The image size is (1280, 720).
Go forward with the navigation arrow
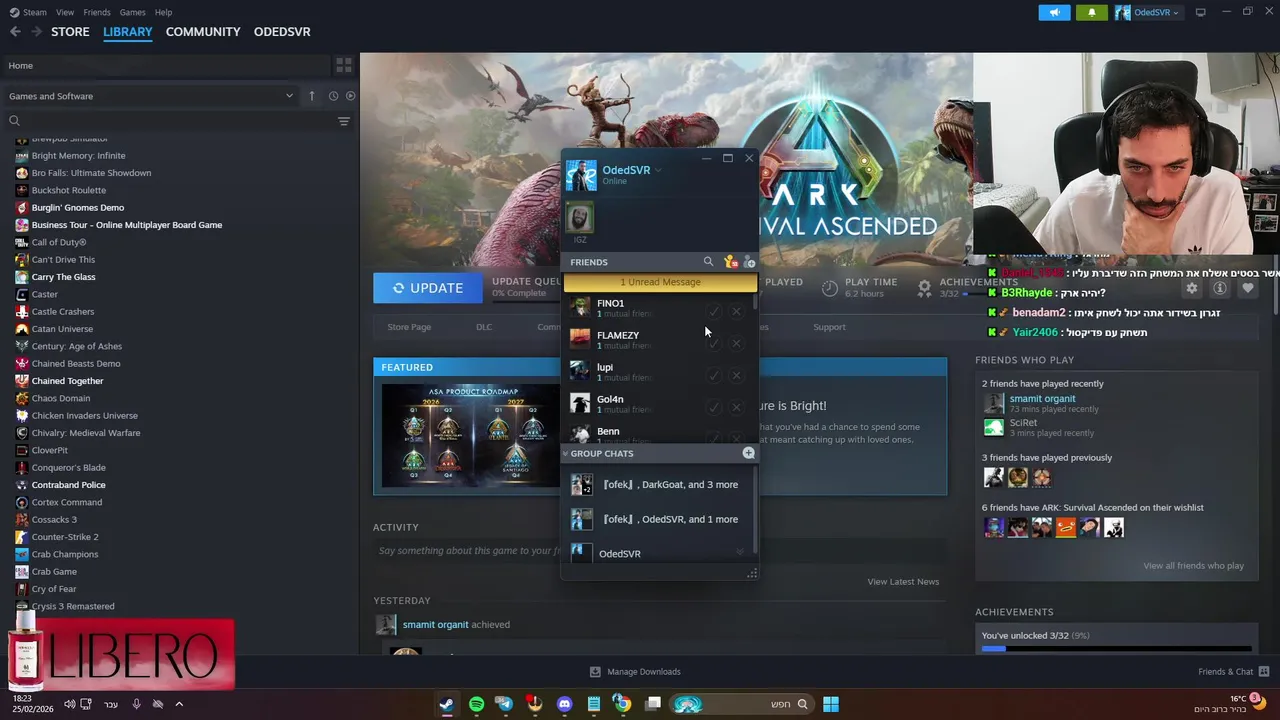click(x=36, y=32)
